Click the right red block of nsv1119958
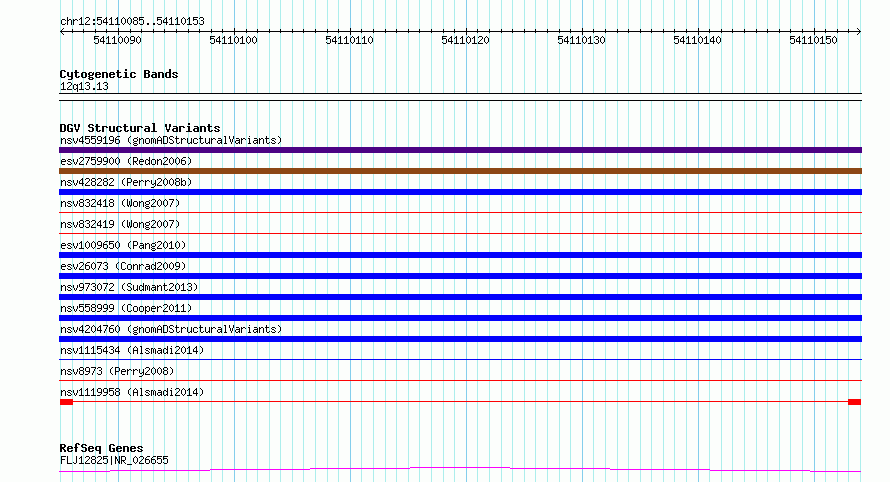 pos(855,402)
